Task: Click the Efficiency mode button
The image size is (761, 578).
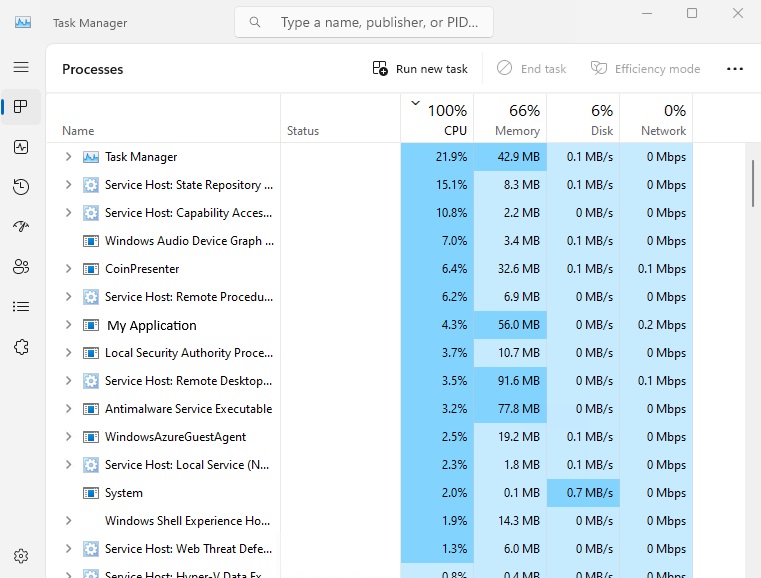Action: (645, 69)
